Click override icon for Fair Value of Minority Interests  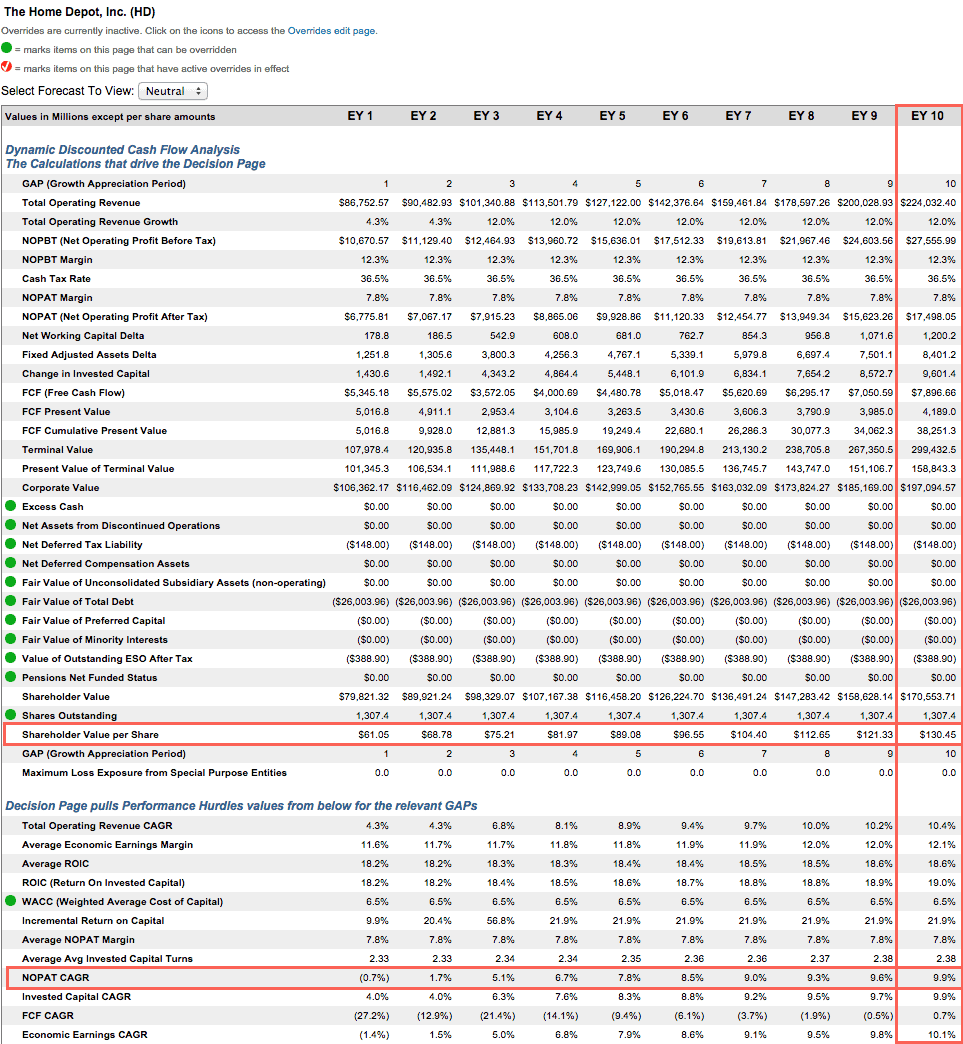(11, 639)
